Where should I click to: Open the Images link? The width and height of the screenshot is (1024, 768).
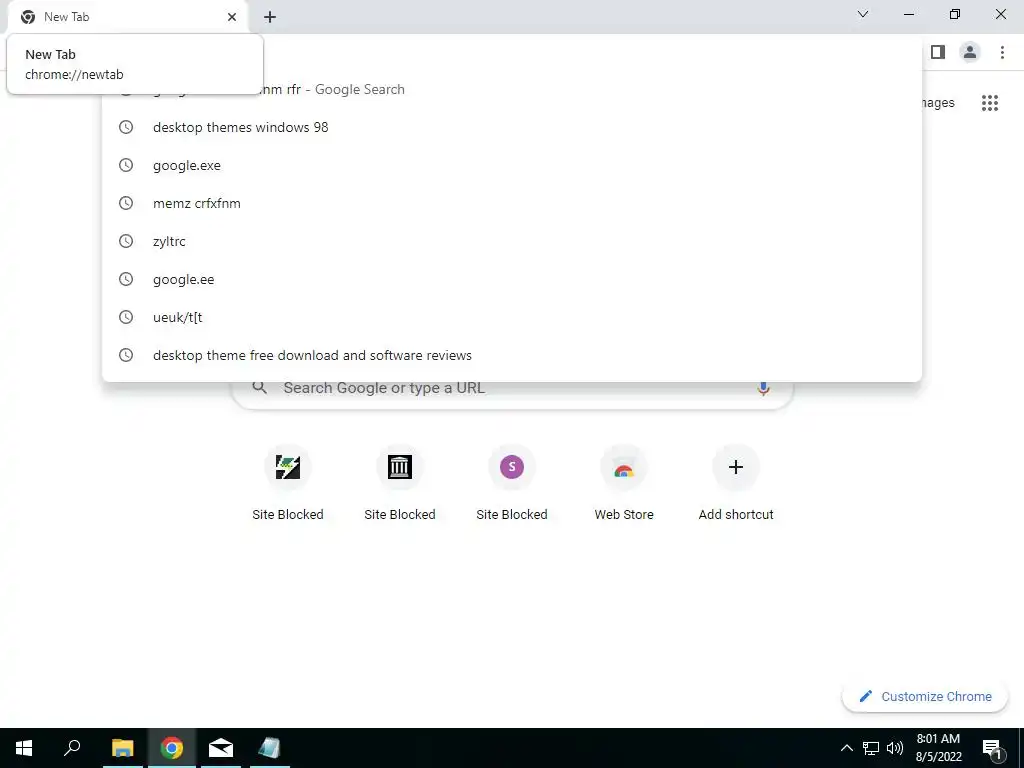tap(938, 103)
